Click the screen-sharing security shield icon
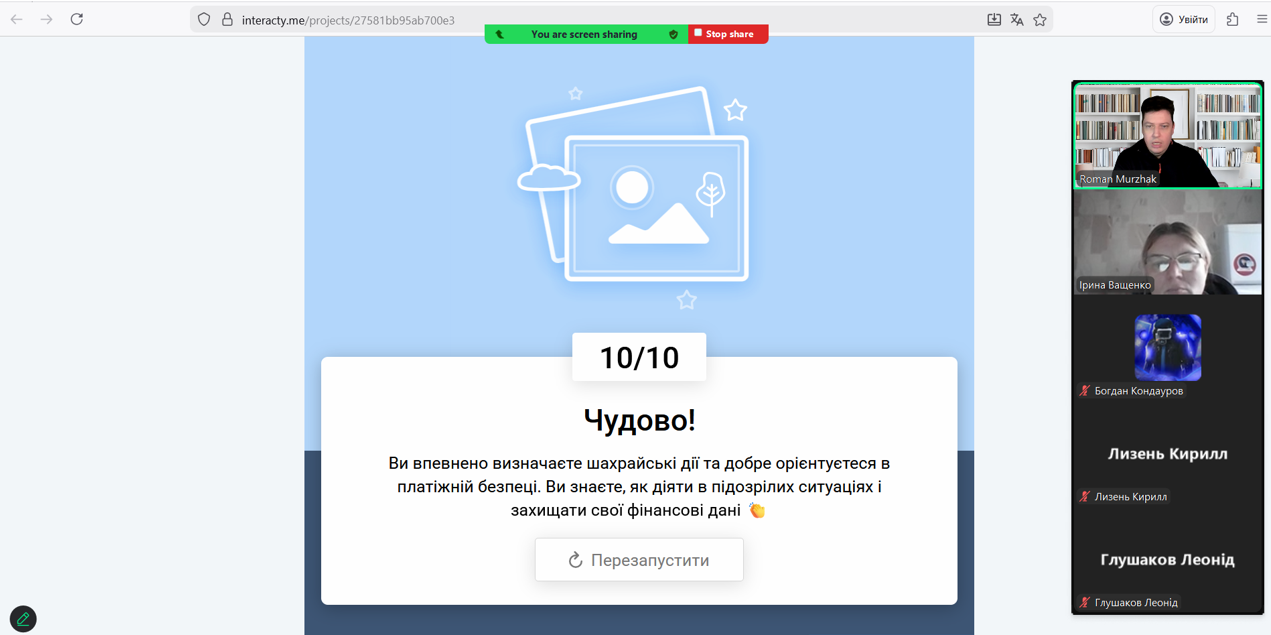The height and width of the screenshot is (635, 1271). 673,34
